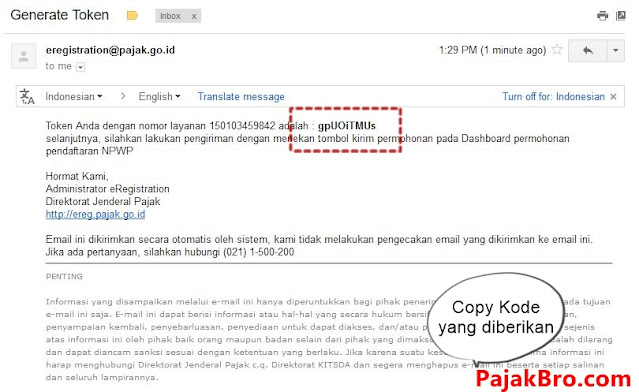The height and width of the screenshot is (392, 639).
Task: Click the yellow importance label marker
Action: tap(132, 16)
